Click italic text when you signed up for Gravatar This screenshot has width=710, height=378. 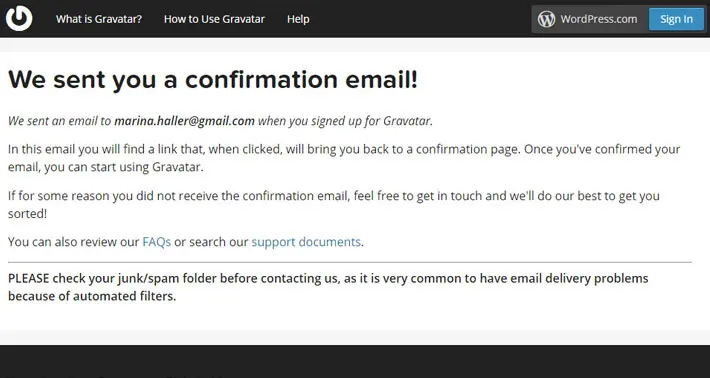pyautogui.click(x=345, y=121)
